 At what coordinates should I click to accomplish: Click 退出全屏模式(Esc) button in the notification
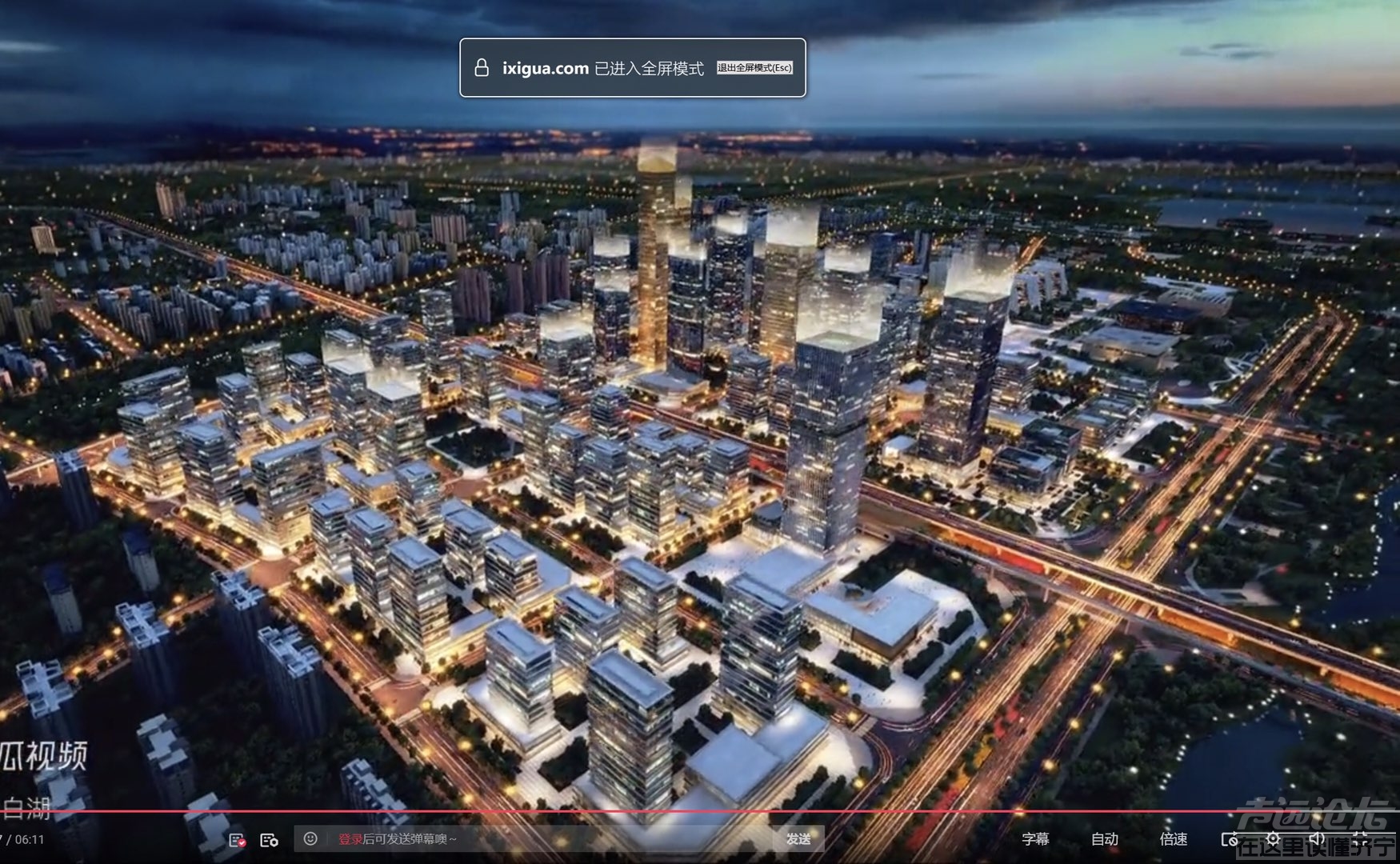(x=754, y=68)
